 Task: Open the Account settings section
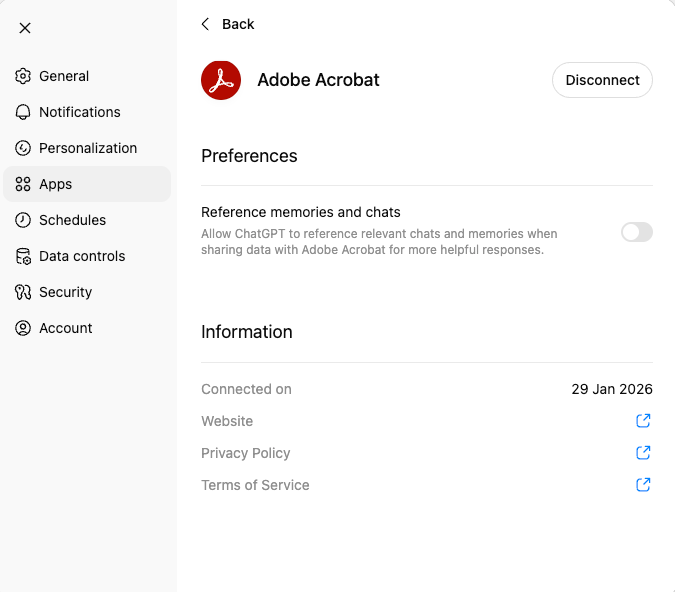tap(66, 328)
